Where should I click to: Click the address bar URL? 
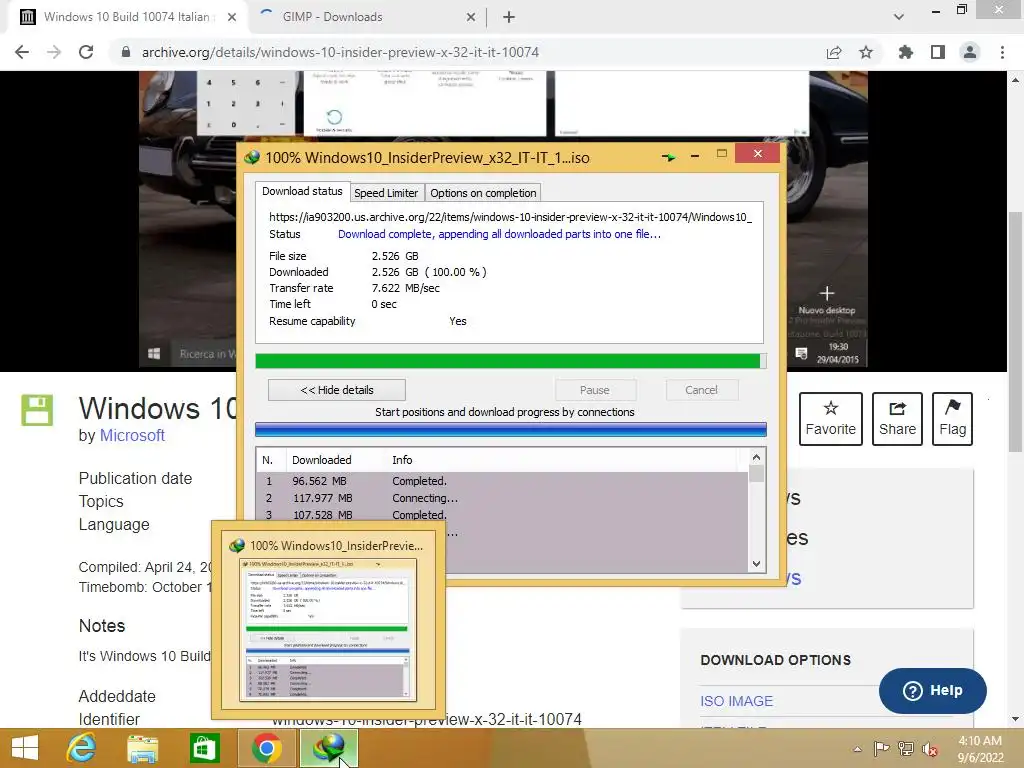340,52
